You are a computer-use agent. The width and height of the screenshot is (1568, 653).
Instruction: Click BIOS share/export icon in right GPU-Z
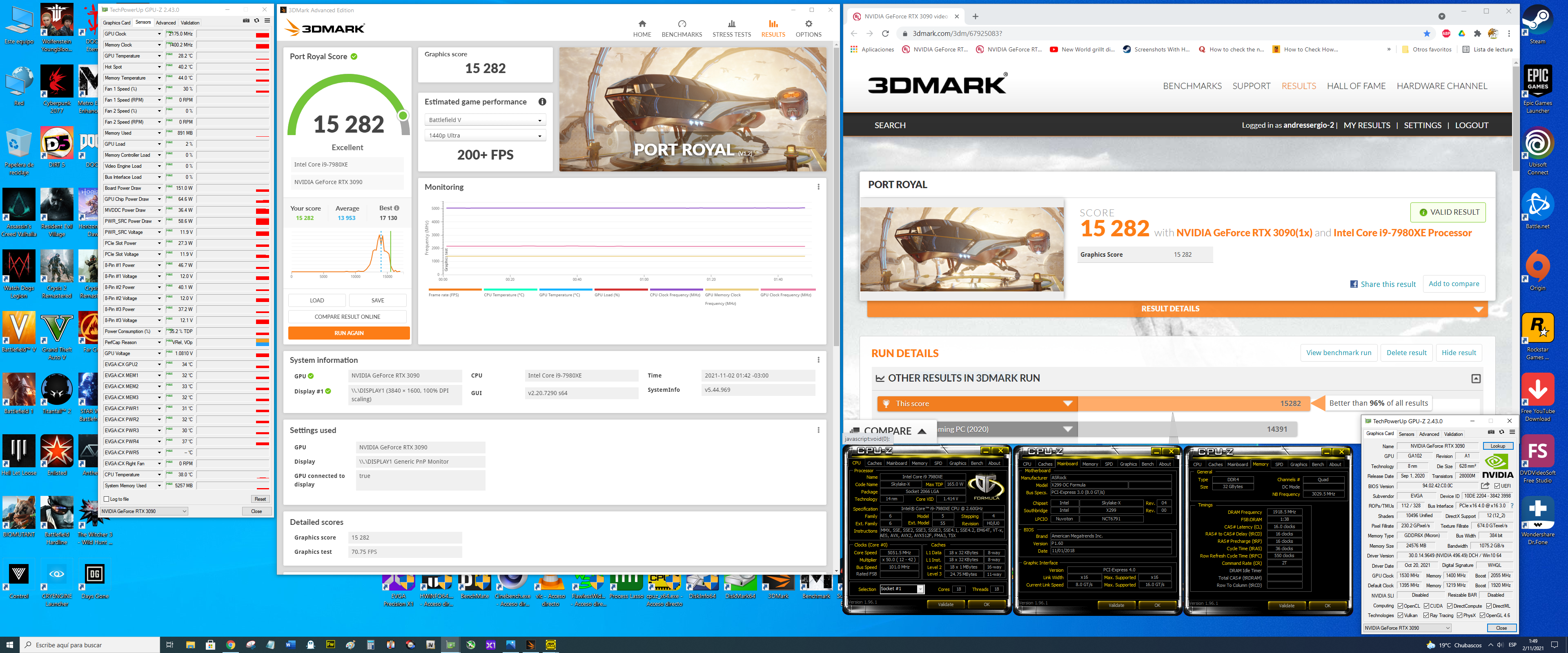click(x=1485, y=486)
